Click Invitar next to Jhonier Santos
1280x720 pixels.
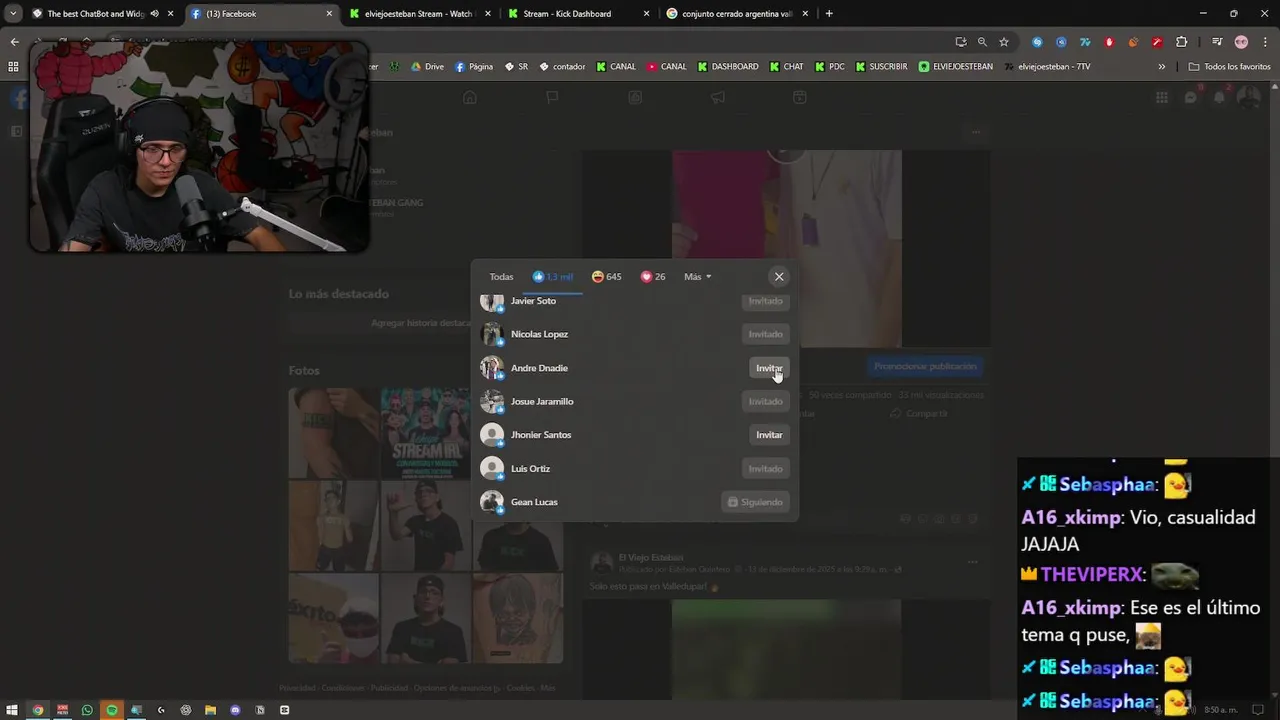pyautogui.click(x=769, y=435)
